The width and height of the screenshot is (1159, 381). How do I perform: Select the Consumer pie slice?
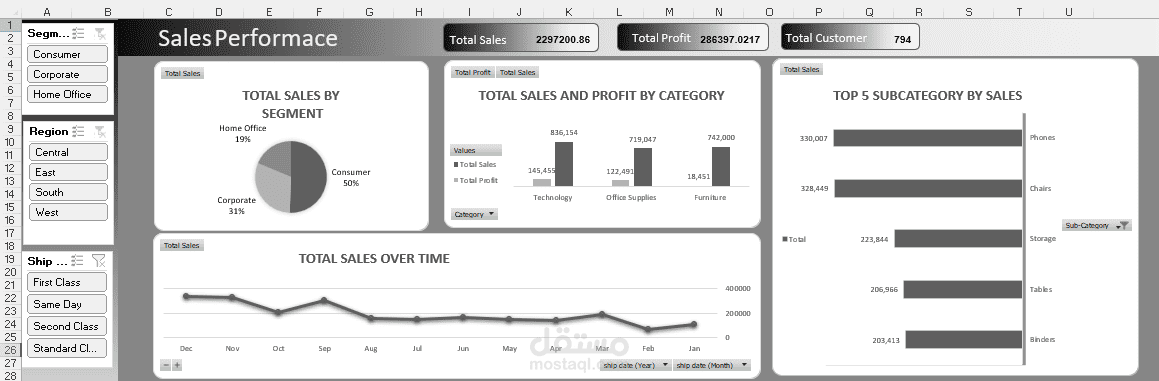309,178
